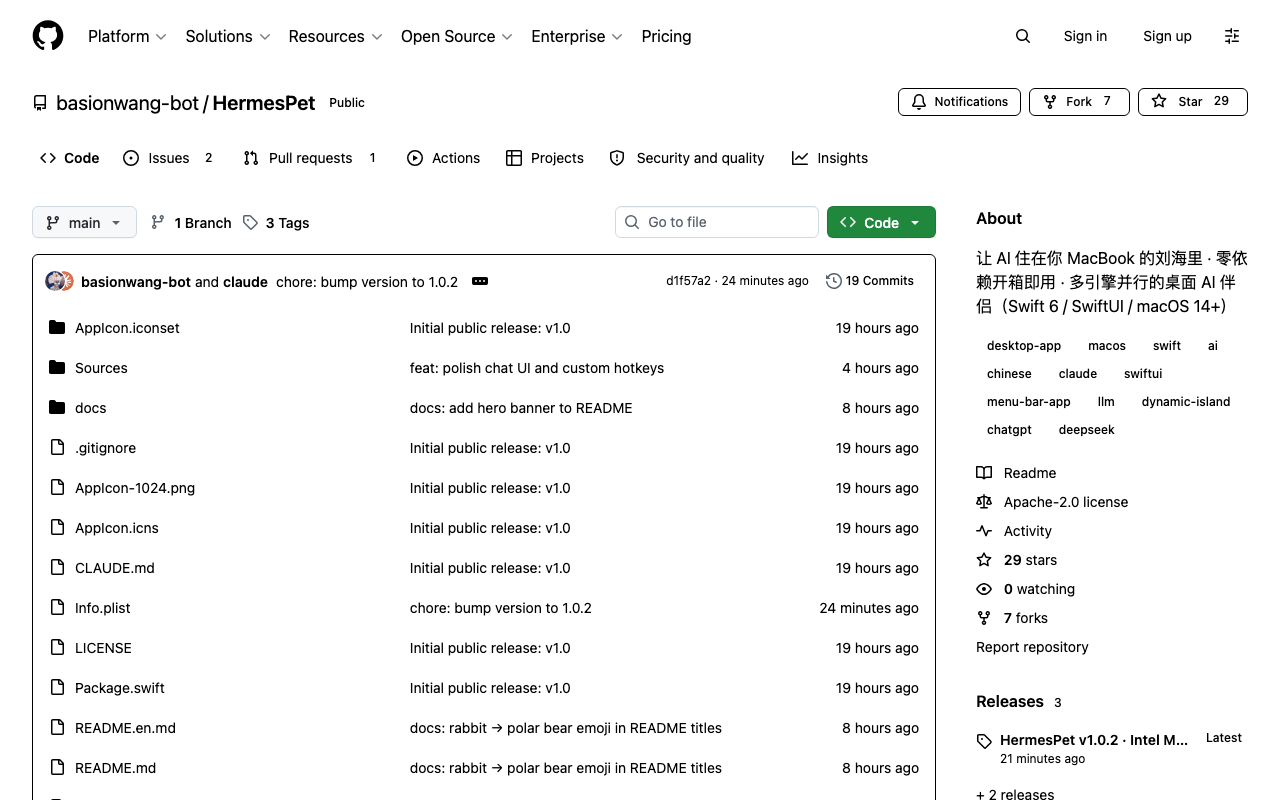This screenshot has width=1280, height=800.
Task: Open the HermesPet repository name link
Action: 264,103
